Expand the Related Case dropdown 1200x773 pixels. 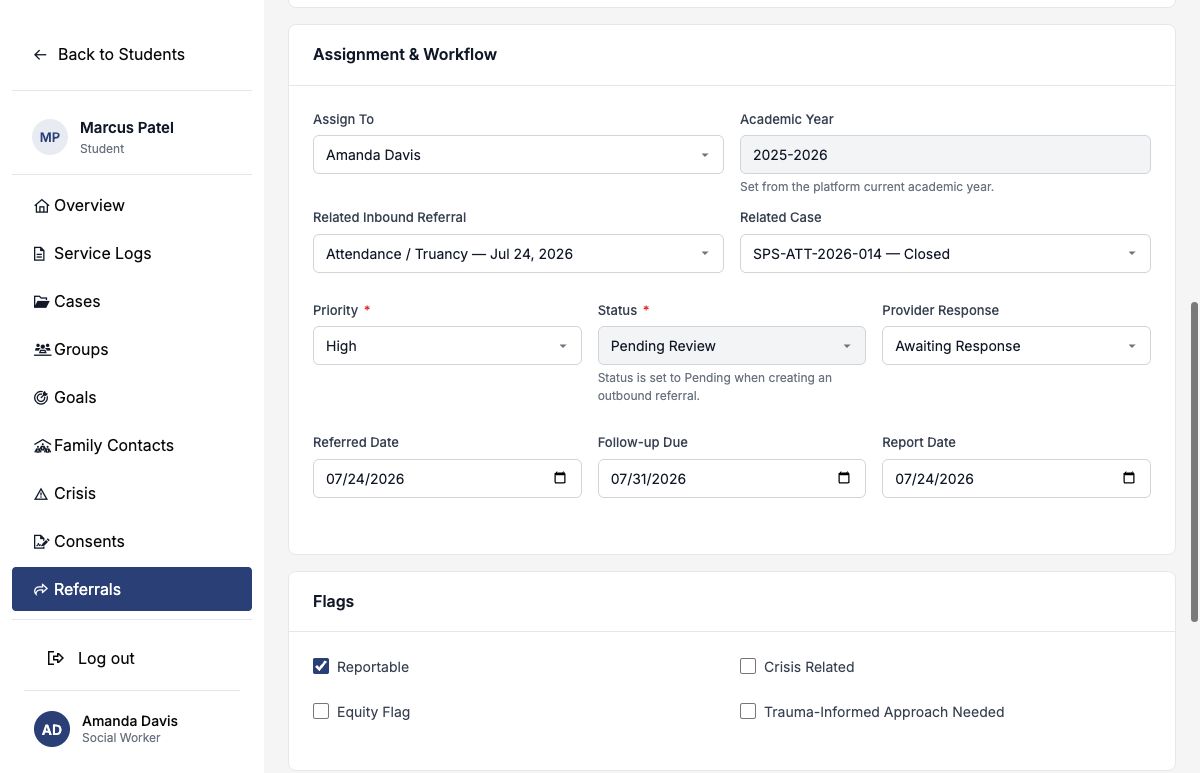pos(945,254)
